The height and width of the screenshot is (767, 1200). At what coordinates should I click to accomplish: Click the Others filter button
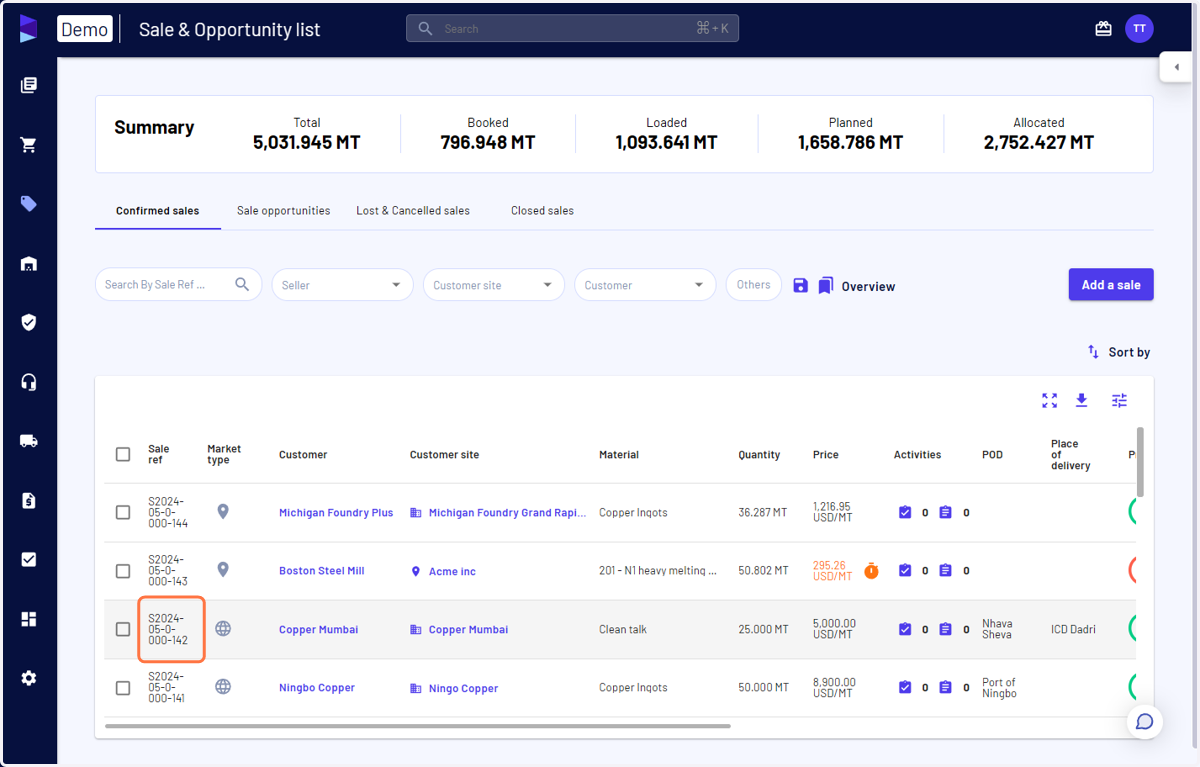tap(753, 285)
